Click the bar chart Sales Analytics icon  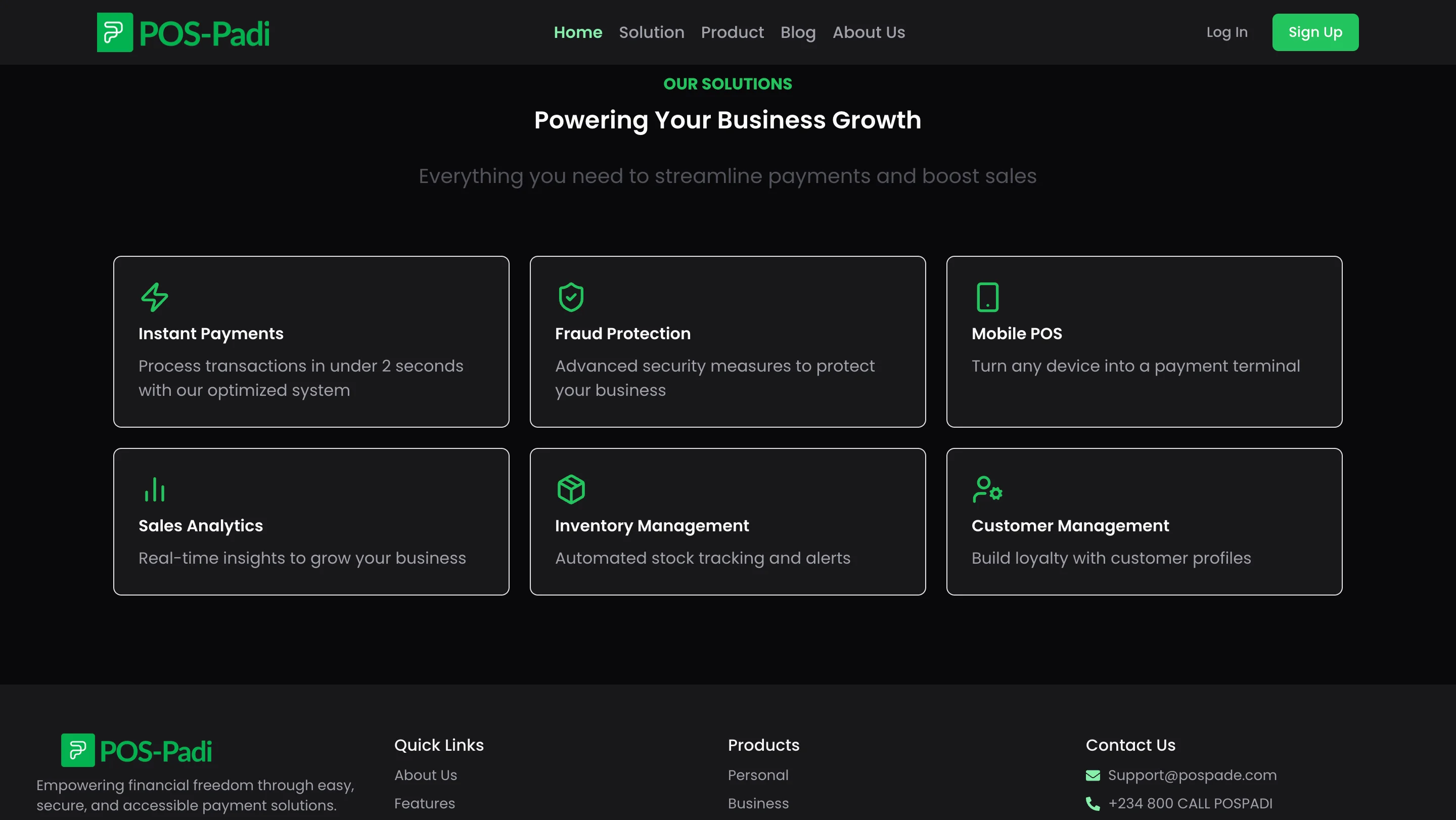(154, 489)
